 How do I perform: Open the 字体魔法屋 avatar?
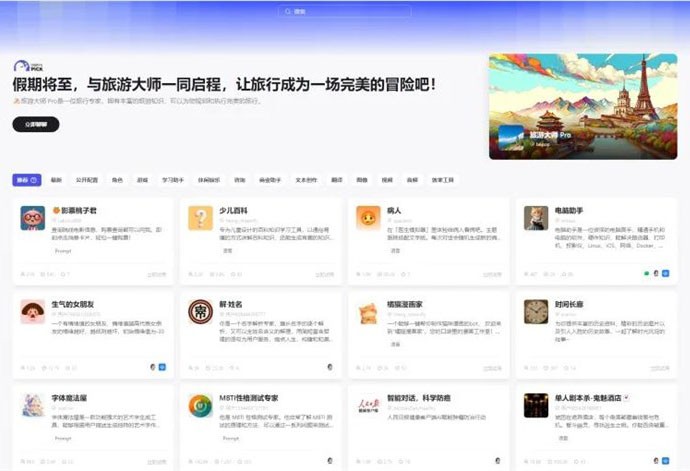click(x=33, y=405)
